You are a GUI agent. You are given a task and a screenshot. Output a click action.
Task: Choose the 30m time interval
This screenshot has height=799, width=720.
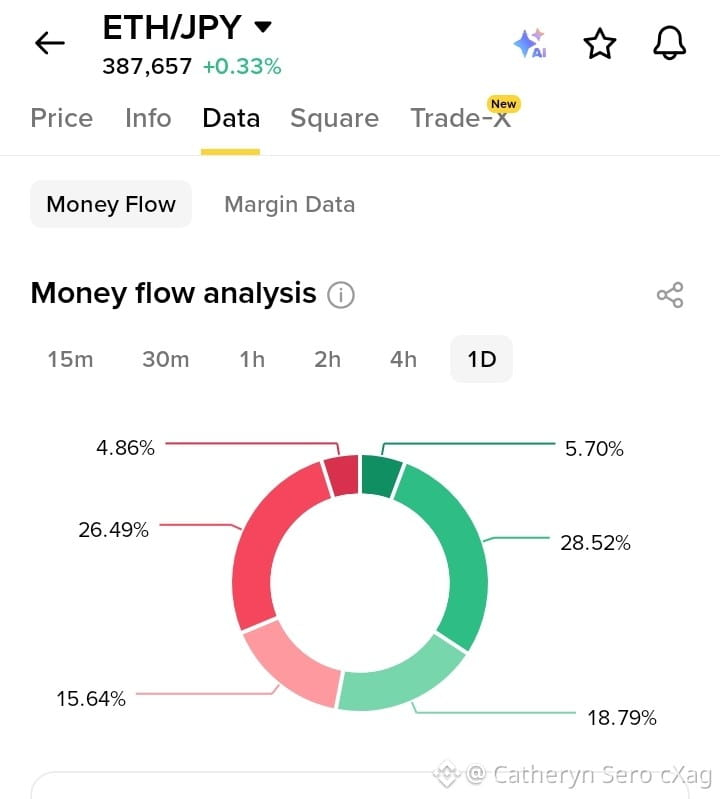pos(166,359)
